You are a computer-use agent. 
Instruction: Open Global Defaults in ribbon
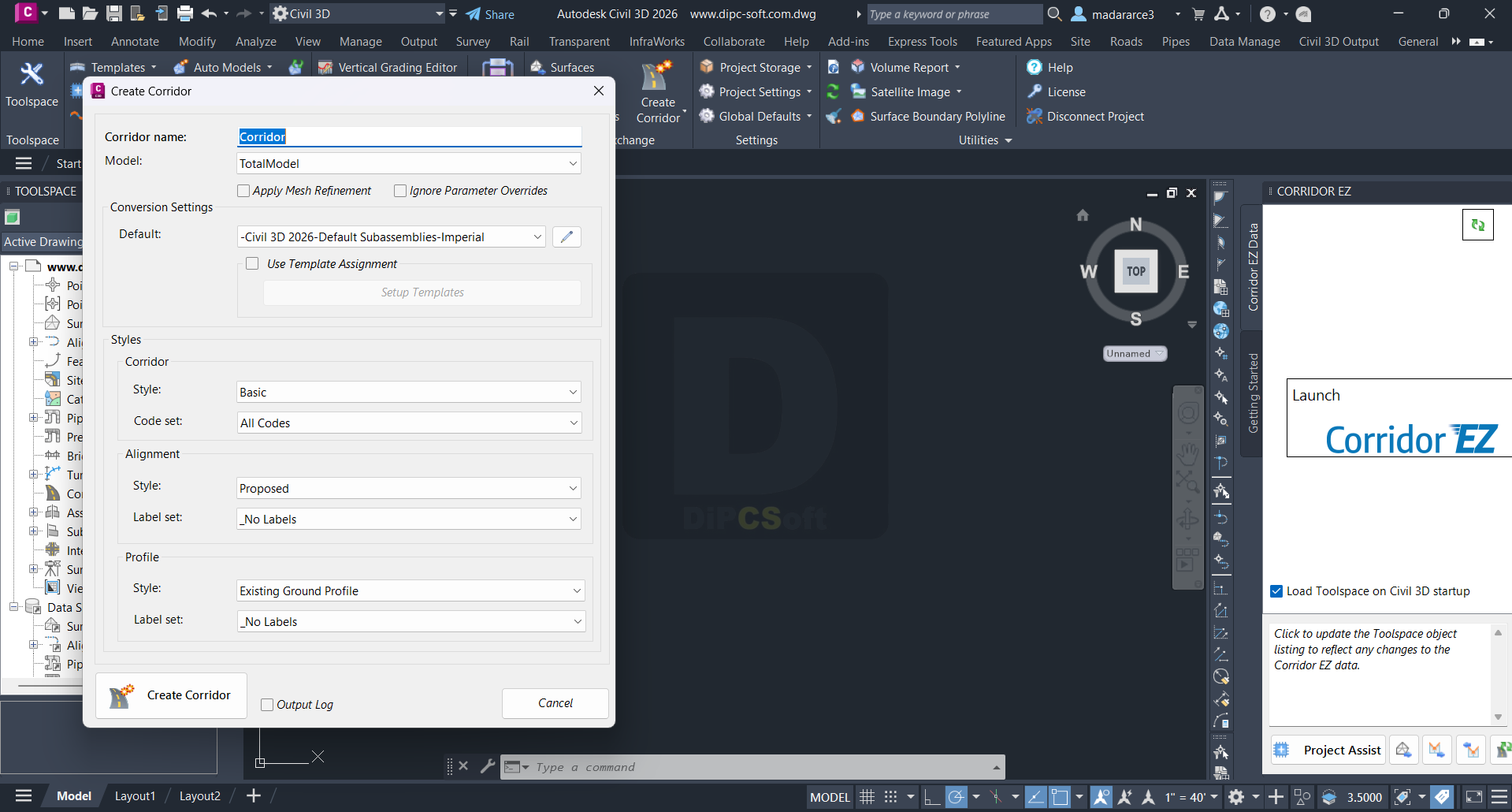(x=755, y=117)
